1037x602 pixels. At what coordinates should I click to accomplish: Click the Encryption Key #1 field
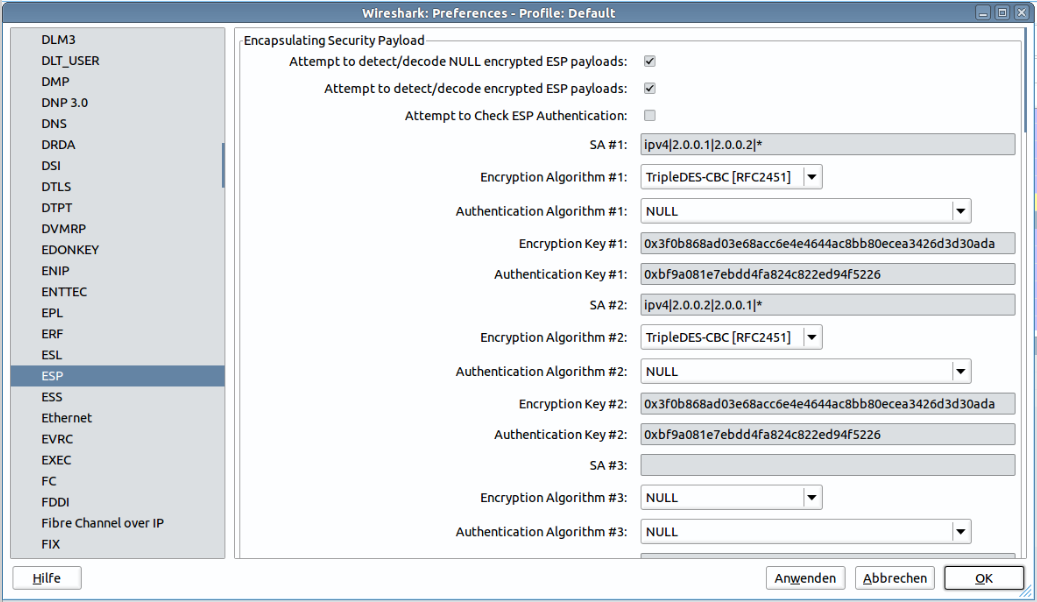(x=827, y=243)
